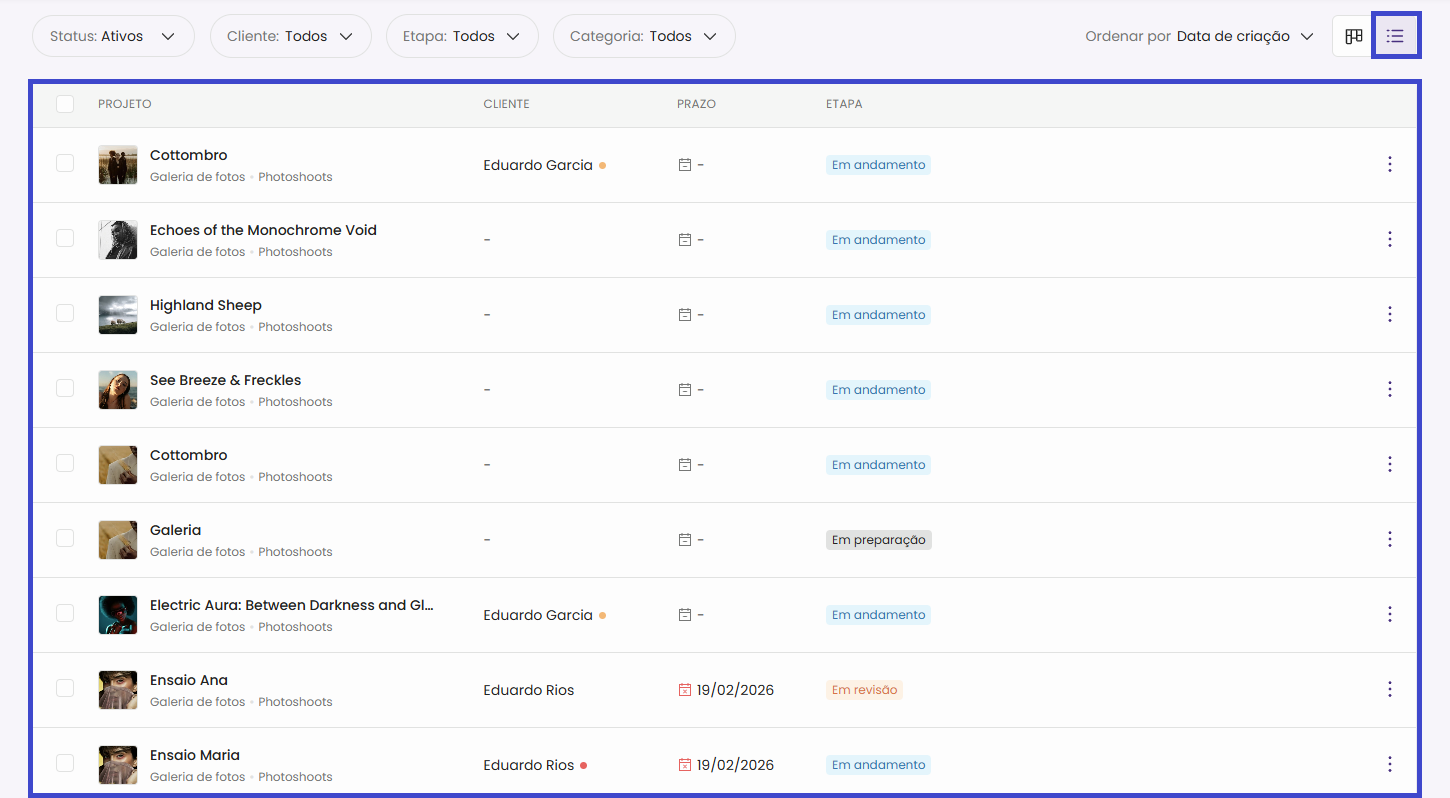Open options menu for Highland Sheep
The width and height of the screenshot is (1450, 798).
tap(1389, 315)
